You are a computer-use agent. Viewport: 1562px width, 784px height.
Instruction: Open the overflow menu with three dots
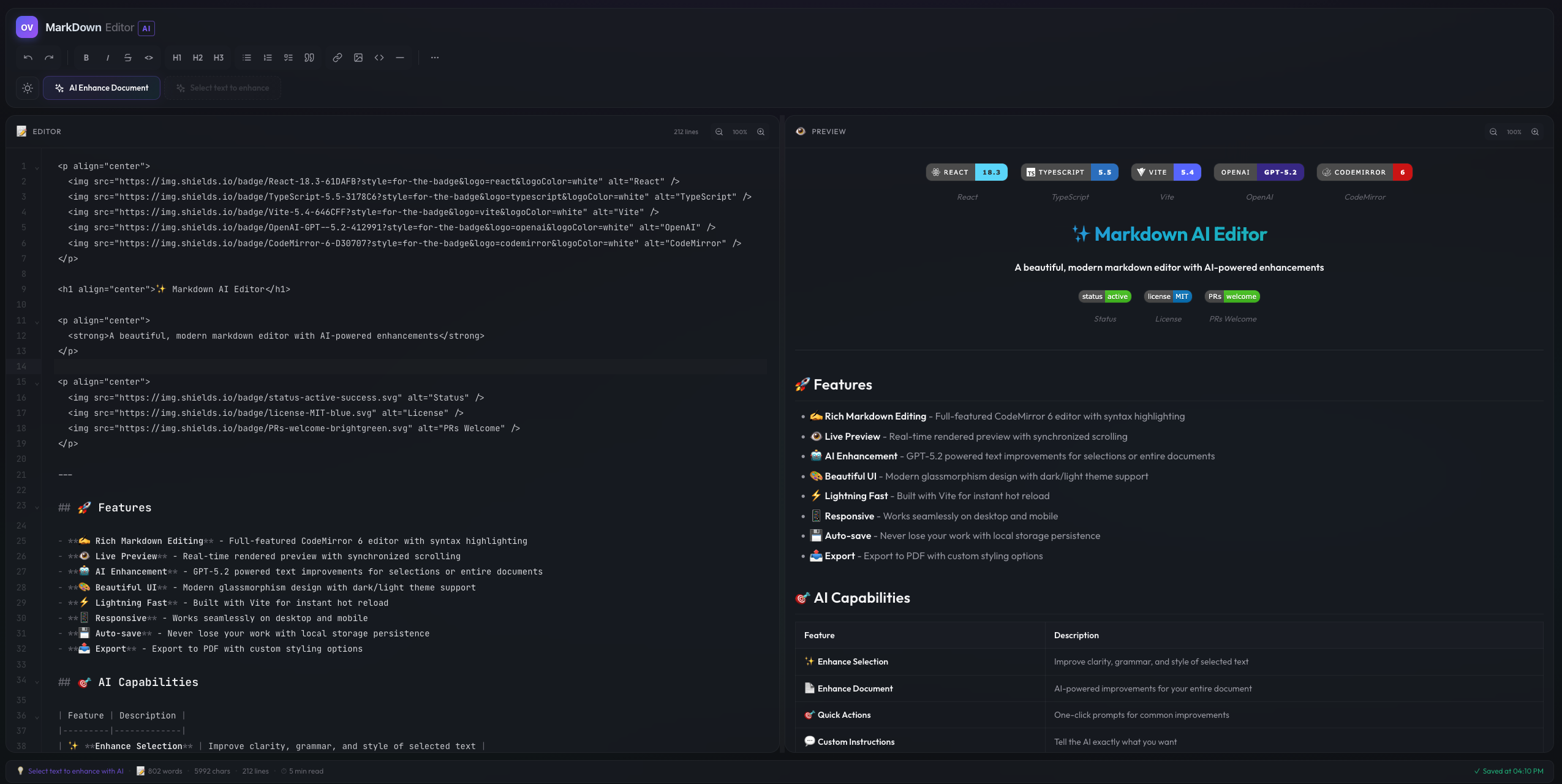pyautogui.click(x=435, y=58)
